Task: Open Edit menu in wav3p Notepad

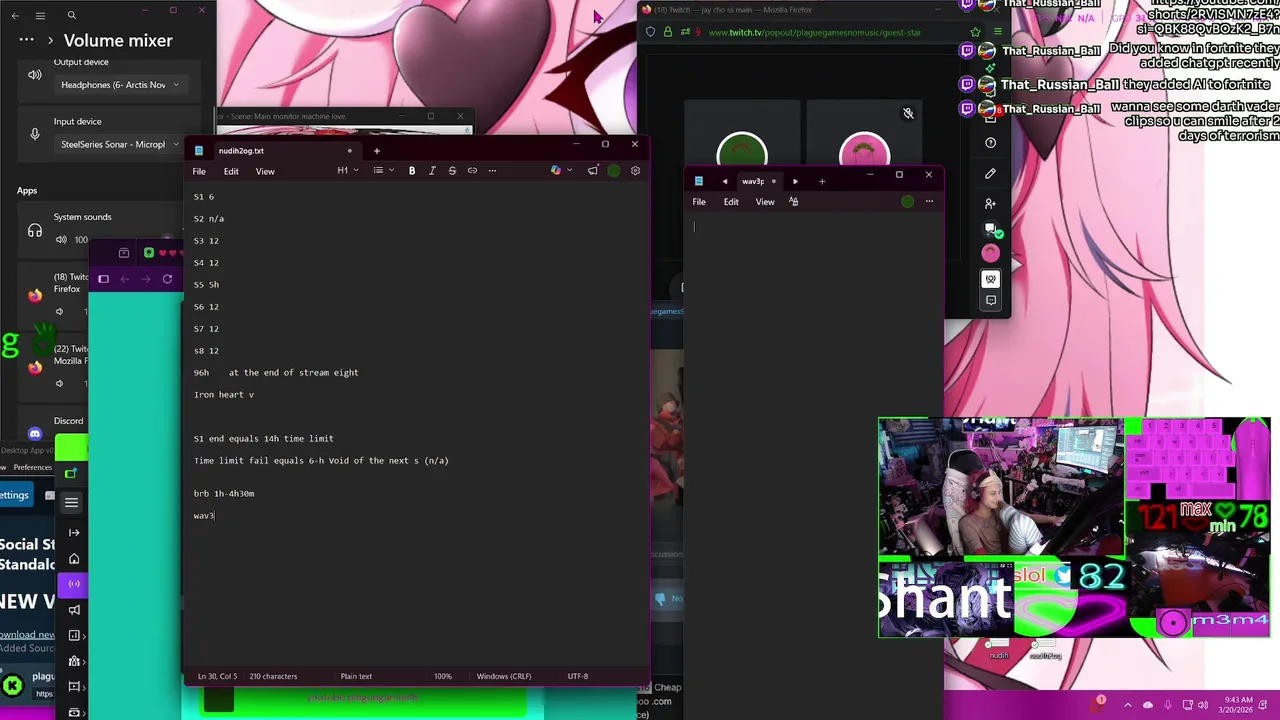Action: (x=731, y=202)
